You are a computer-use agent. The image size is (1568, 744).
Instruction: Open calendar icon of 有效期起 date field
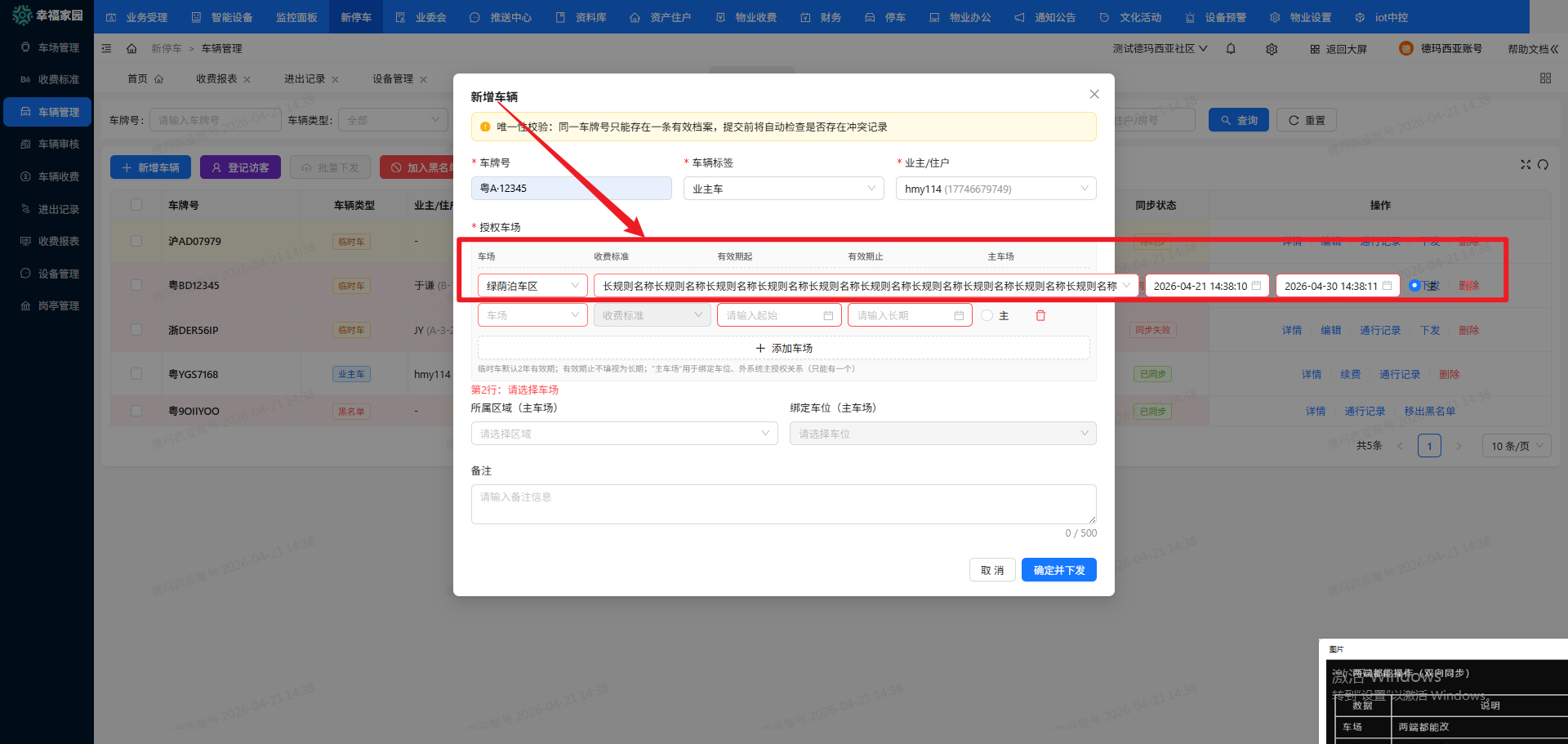1256,286
